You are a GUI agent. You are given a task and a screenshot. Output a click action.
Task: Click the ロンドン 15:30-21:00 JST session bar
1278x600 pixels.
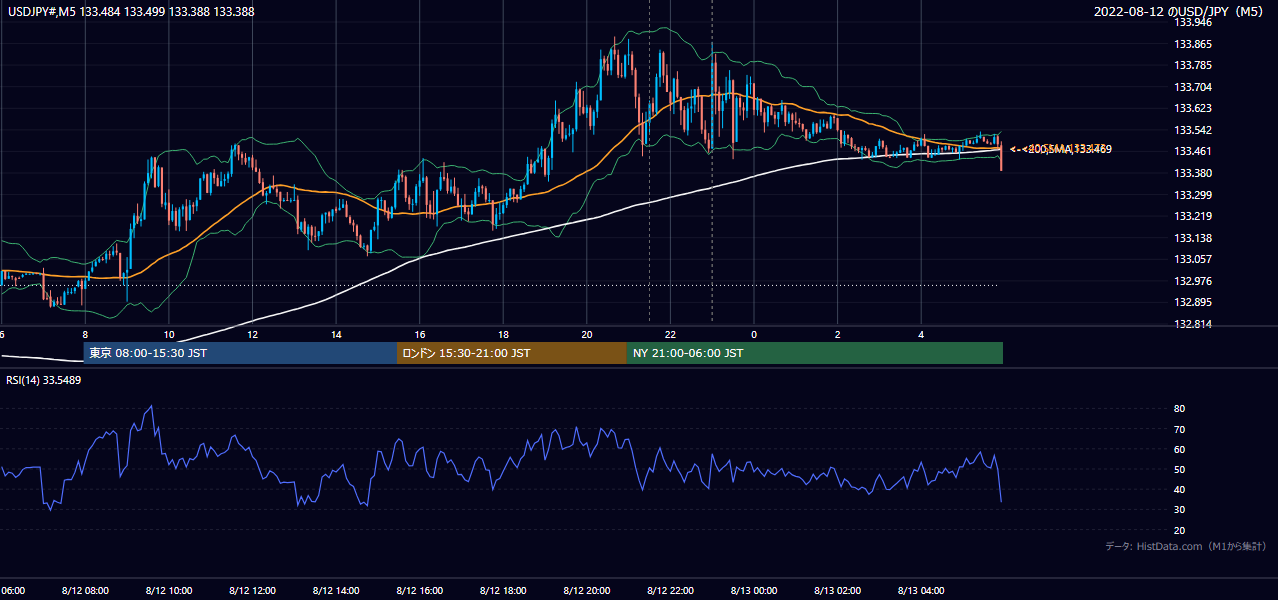click(512, 353)
